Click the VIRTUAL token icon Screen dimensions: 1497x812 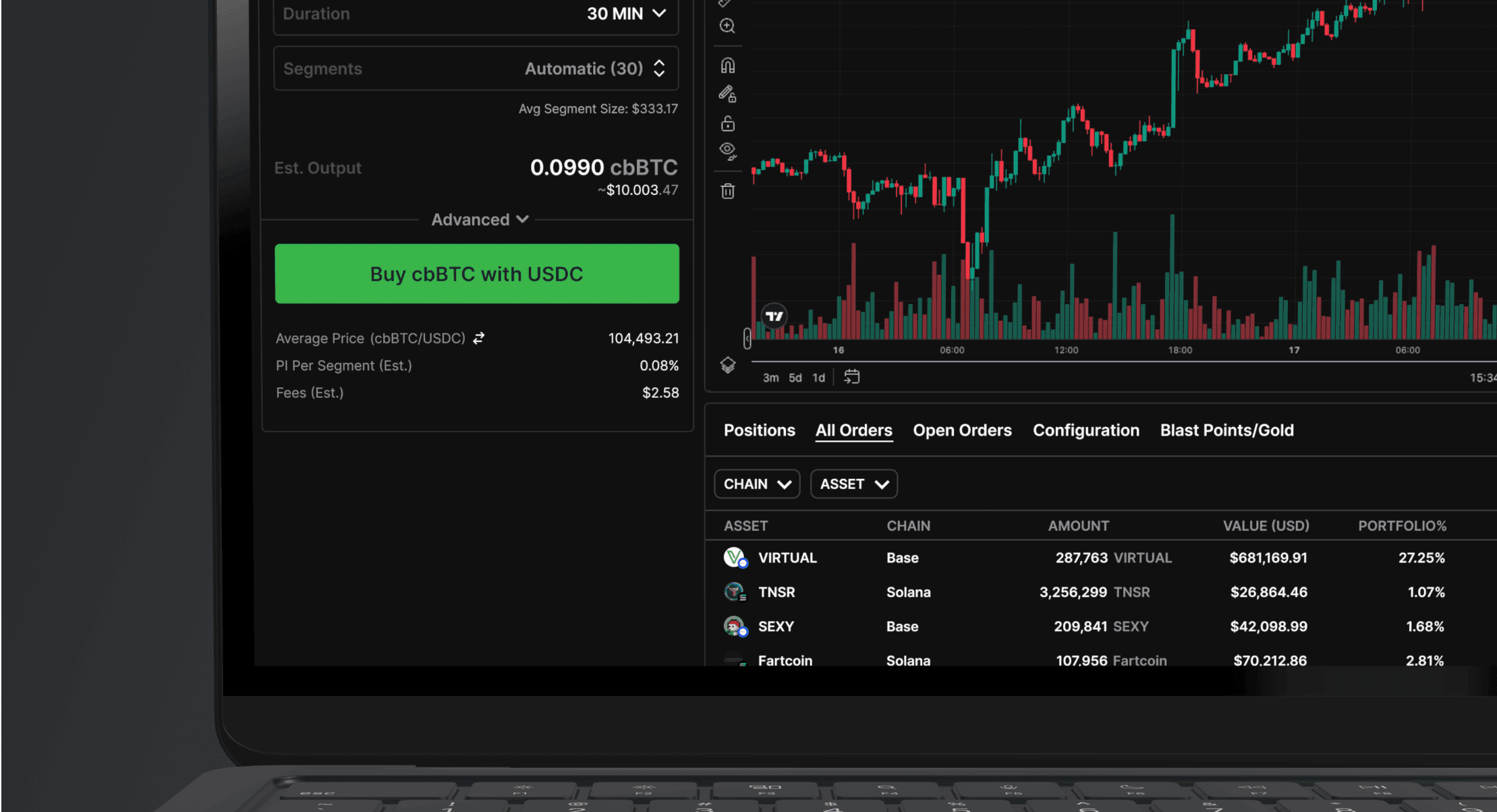[735, 558]
